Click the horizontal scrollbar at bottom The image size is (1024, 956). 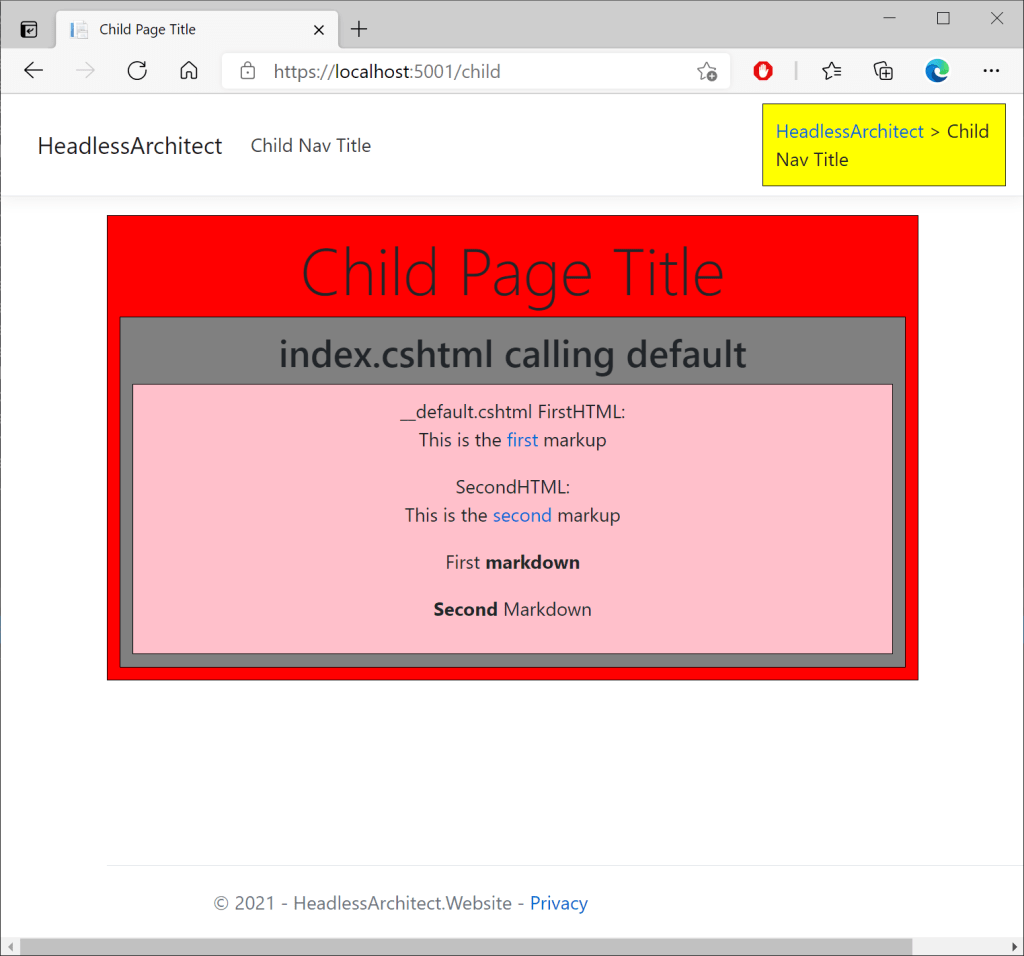465,946
